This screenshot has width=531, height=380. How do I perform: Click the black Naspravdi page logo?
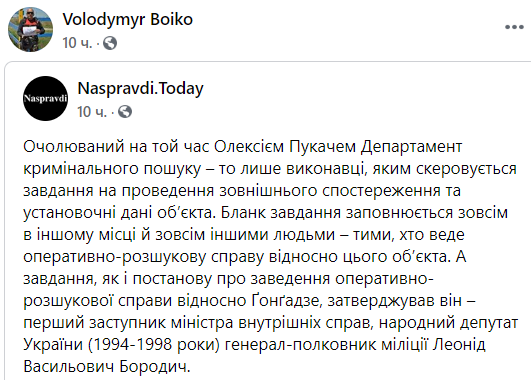tap(45, 99)
